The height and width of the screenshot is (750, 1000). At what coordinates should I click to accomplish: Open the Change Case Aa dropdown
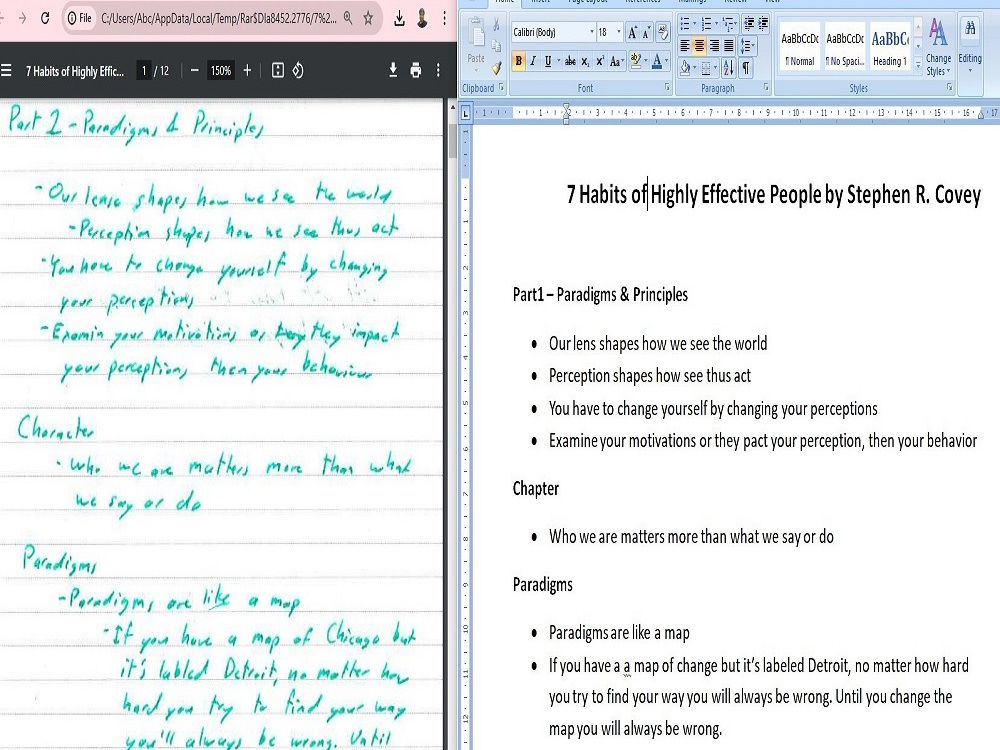coord(616,61)
